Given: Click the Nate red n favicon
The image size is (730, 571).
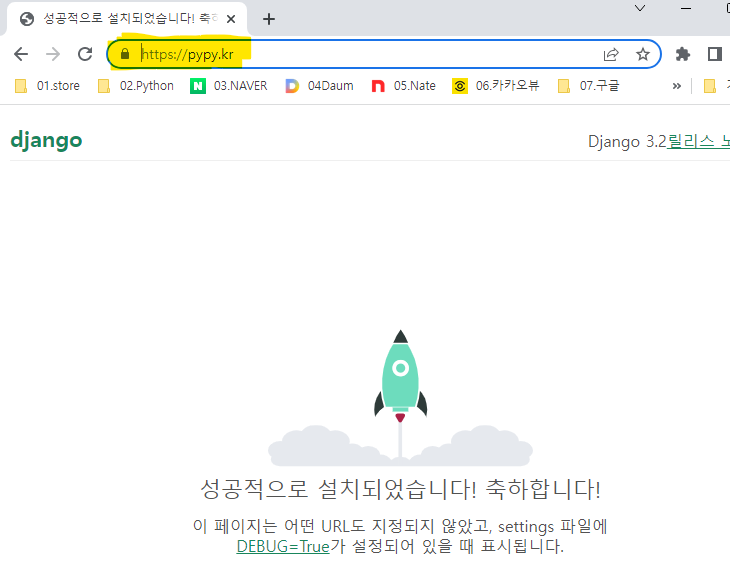Looking at the screenshot, I should (378, 86).
